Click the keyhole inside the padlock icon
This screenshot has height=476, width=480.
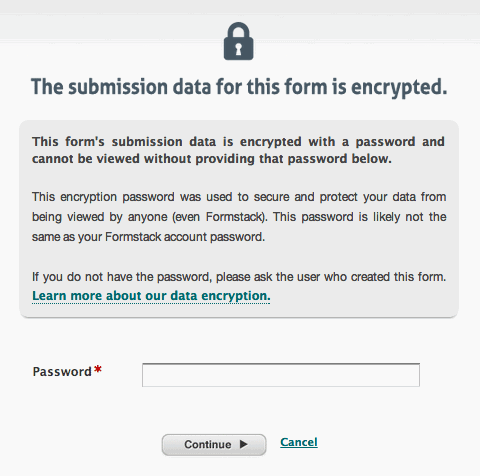click(238, 49)
